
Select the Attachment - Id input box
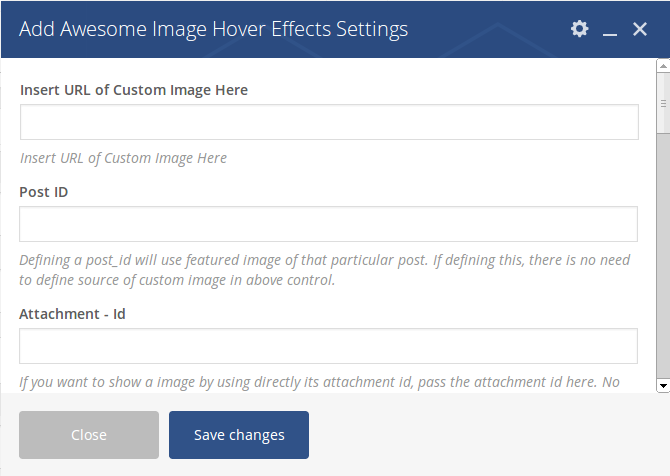[328, 346]
